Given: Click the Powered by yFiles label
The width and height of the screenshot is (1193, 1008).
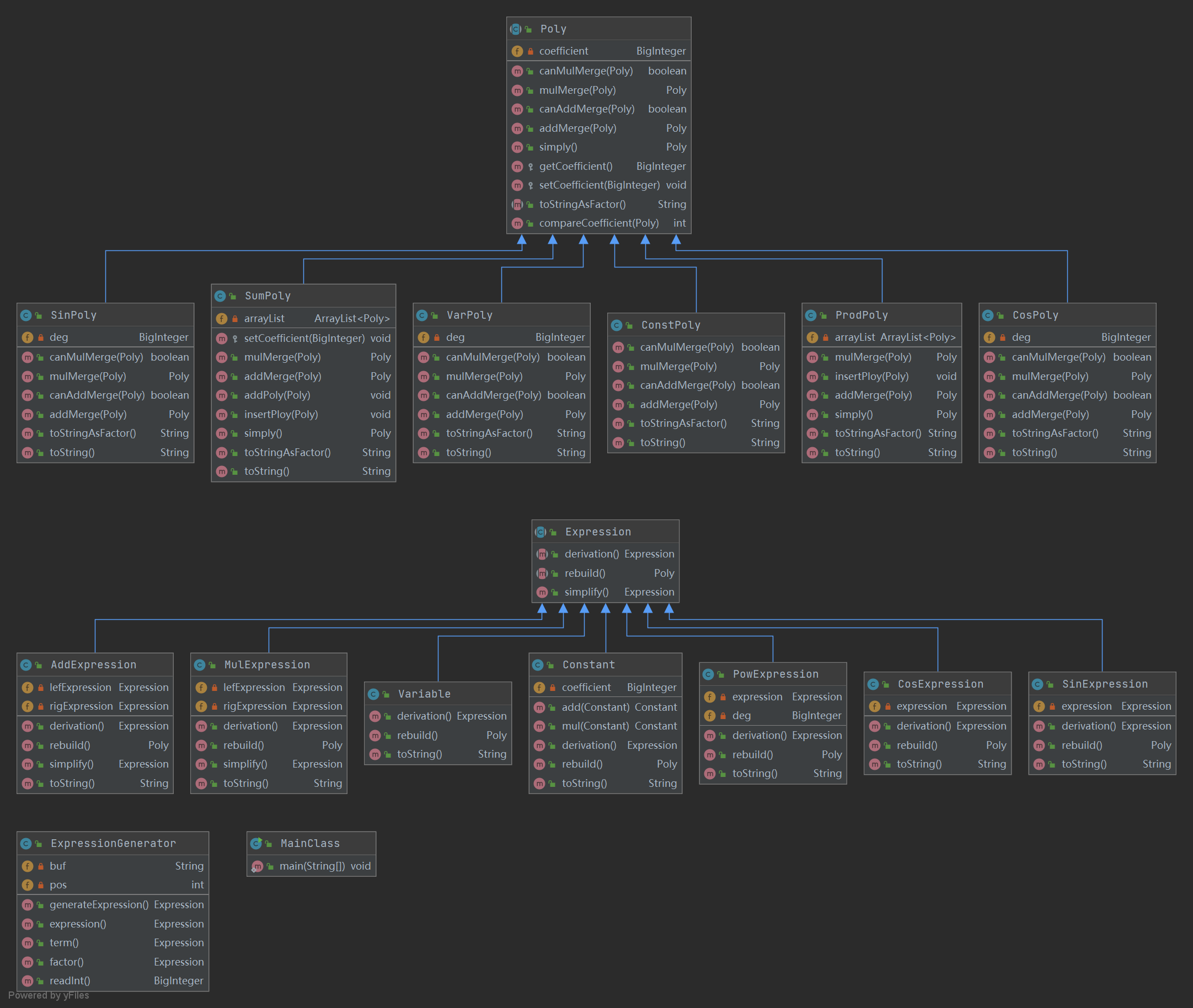Looking at the screenshot, I should click(49, 995).
